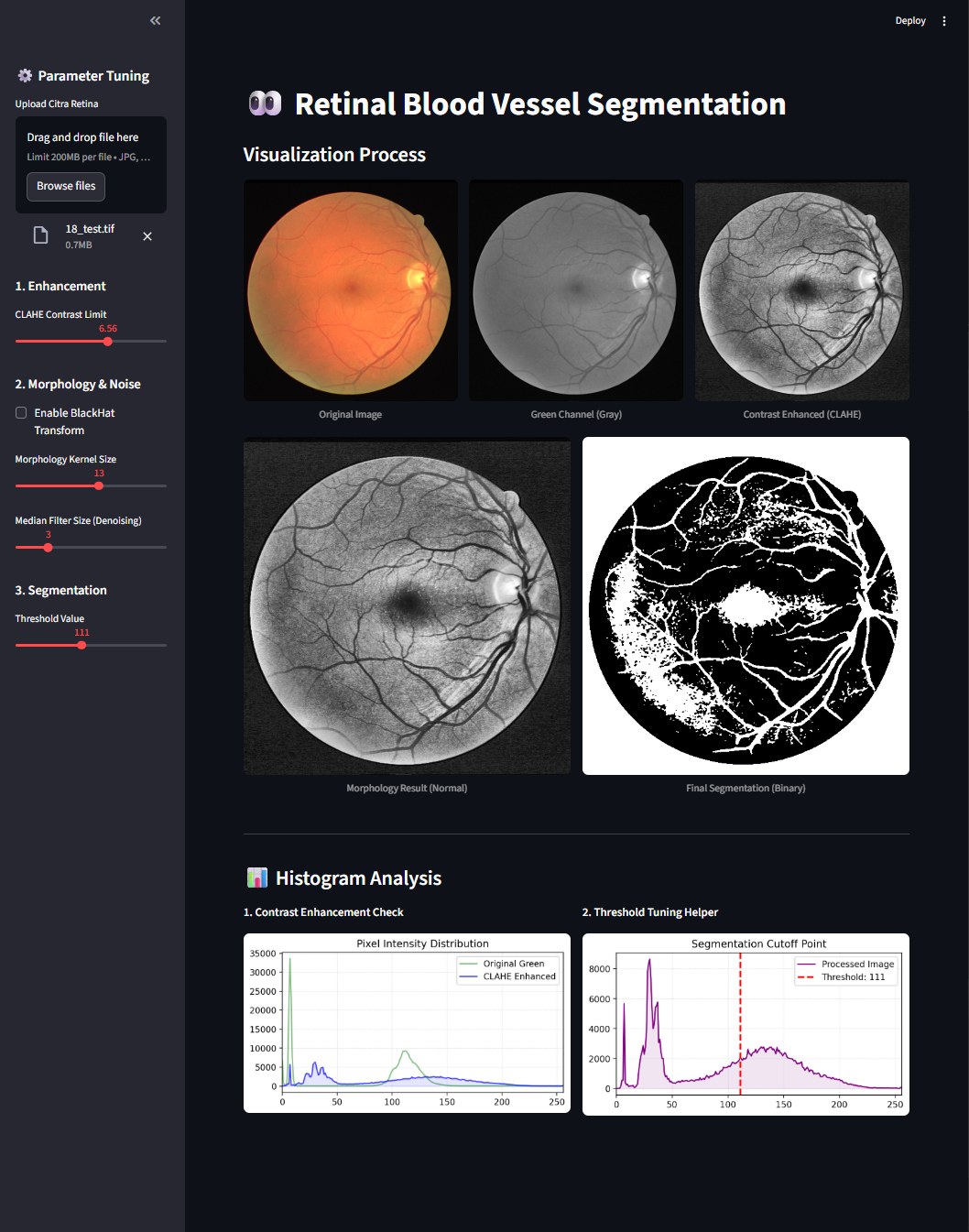969x1232 pixels.
Task: Click the binoculars icon next to the page title
Action: point(265,103)
